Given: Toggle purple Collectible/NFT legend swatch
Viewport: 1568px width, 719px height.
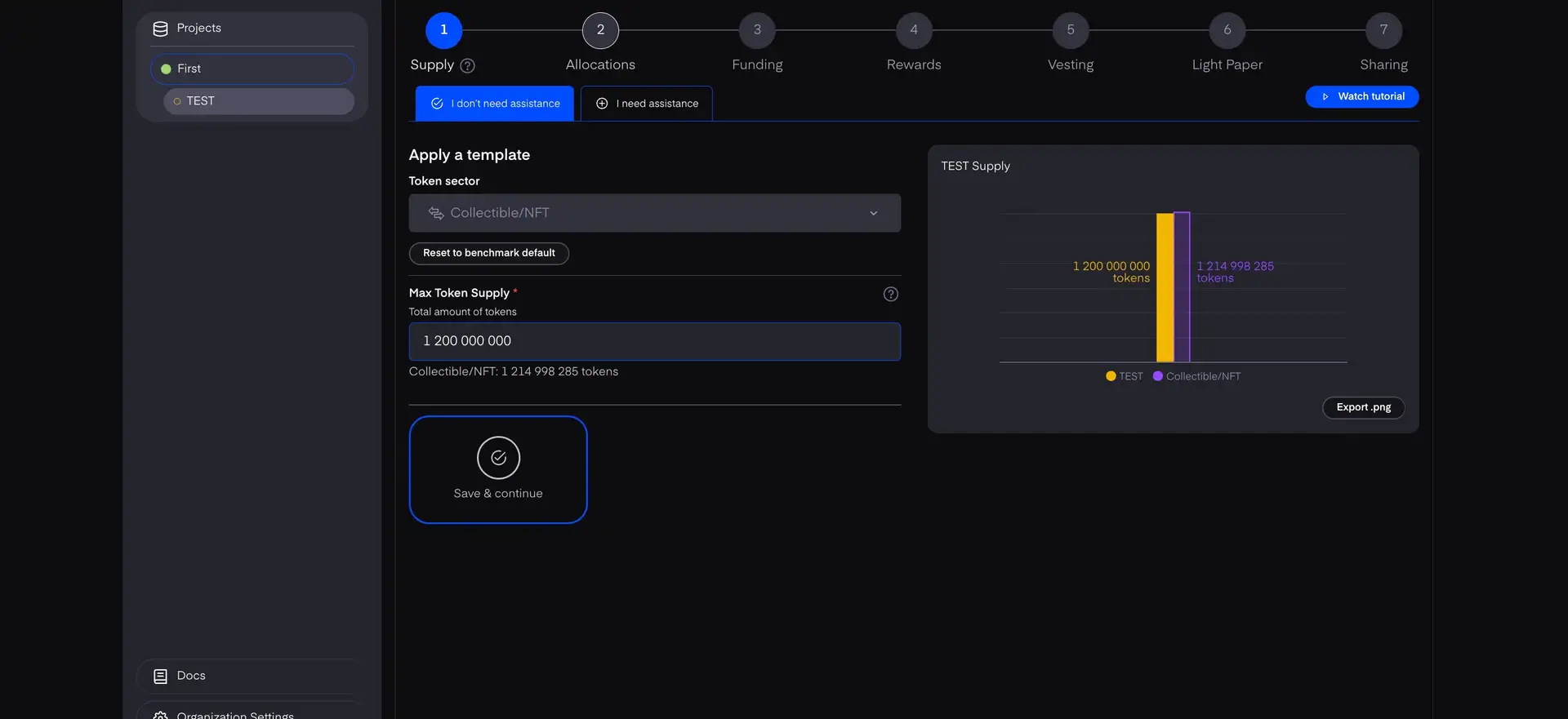Looking at the screenshot, I should [x=1157, y=376].
